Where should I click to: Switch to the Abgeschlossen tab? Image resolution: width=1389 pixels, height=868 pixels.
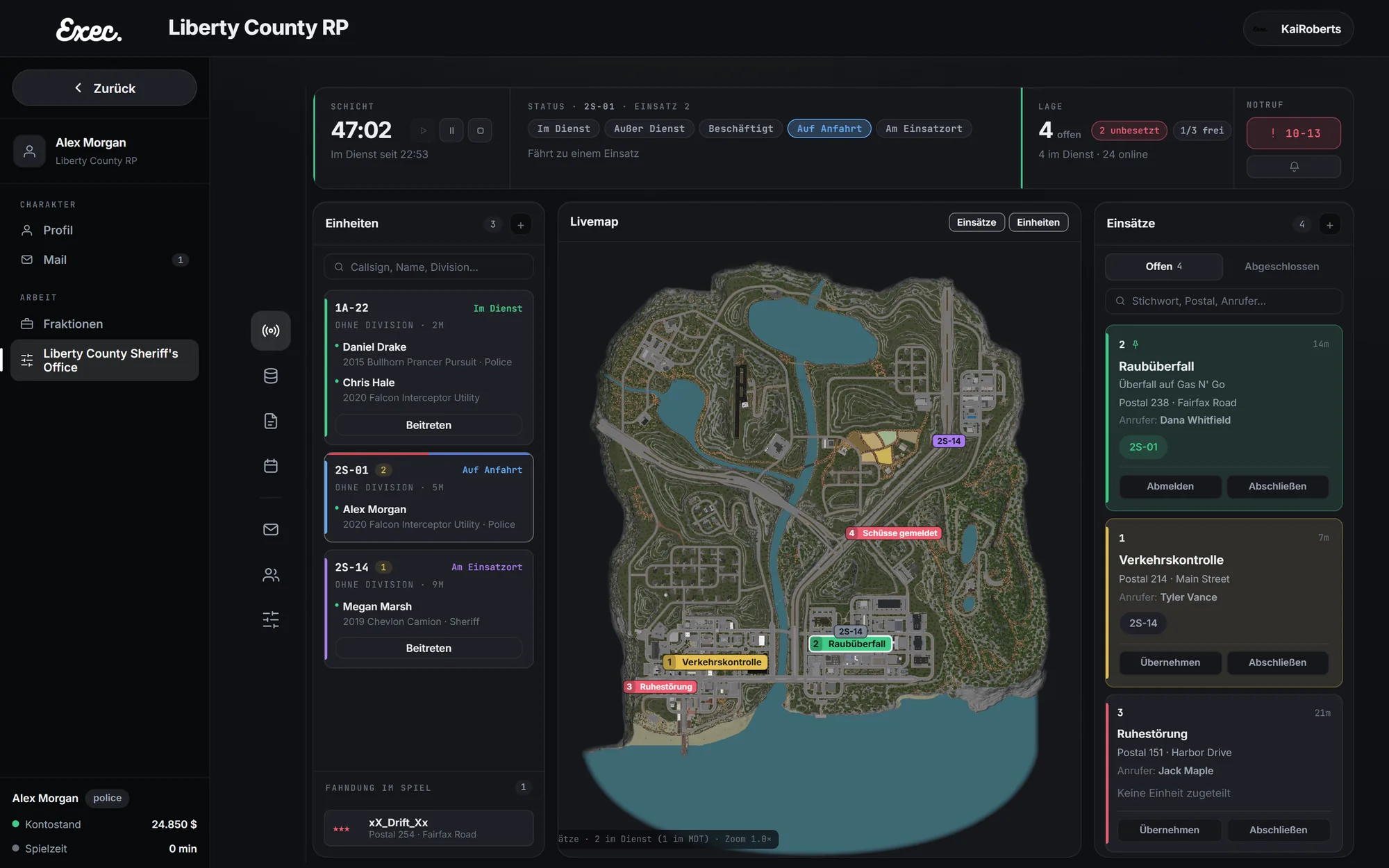(x=1281, y=267)
